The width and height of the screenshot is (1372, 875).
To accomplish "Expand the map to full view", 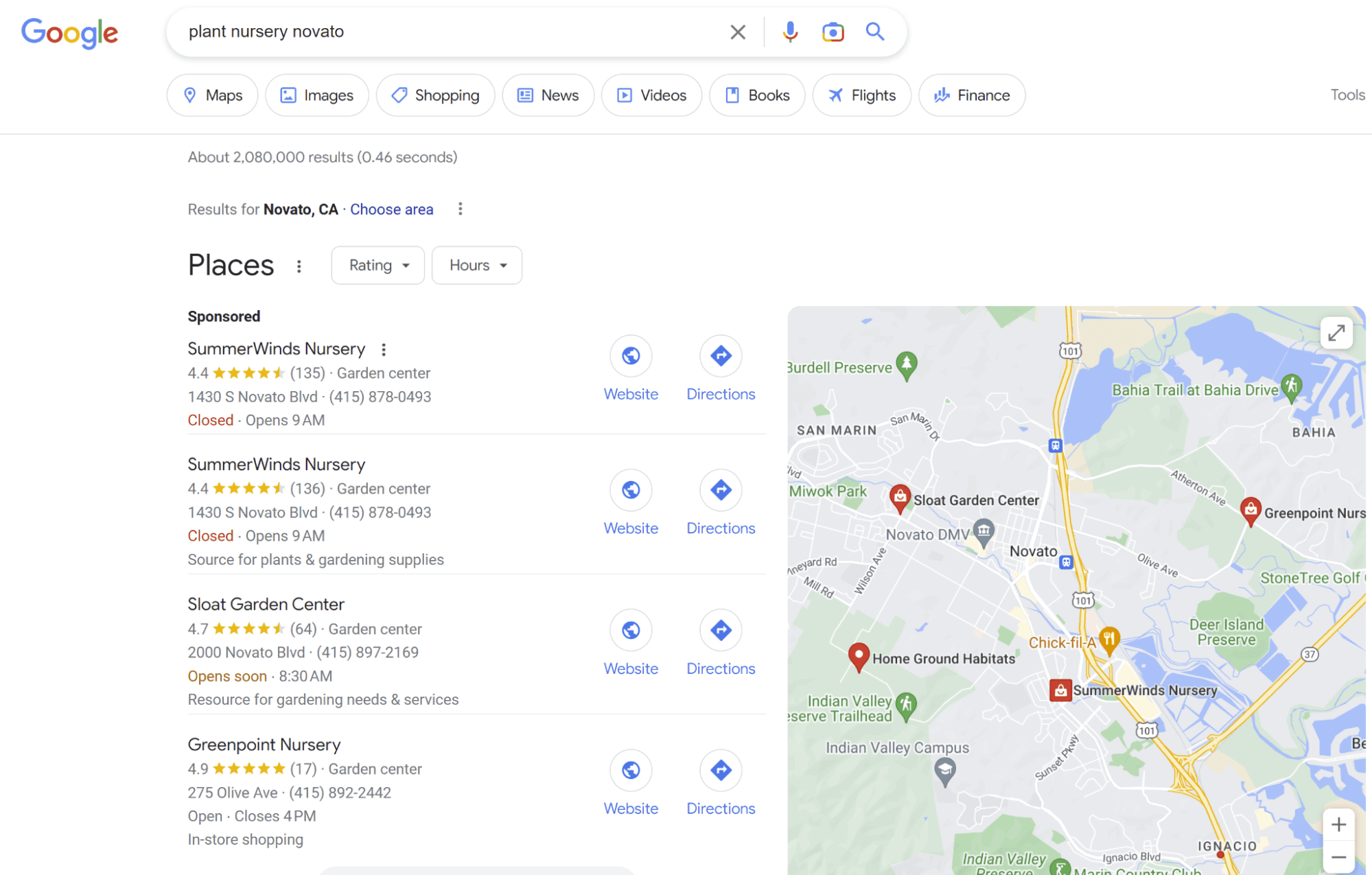I will (x=1336, y=334).
